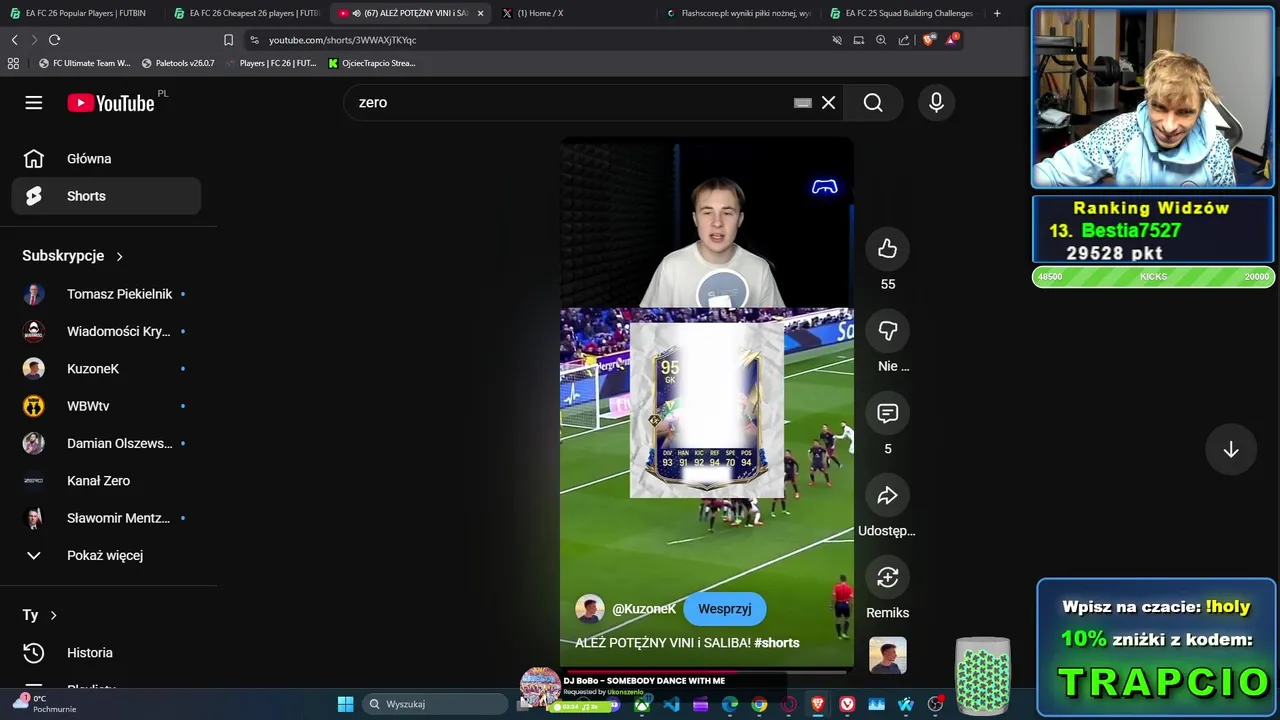This screenshot has width=1280, height=720.
Task: Bookmark this page in the address bar
Action: (x=228, y=40)
